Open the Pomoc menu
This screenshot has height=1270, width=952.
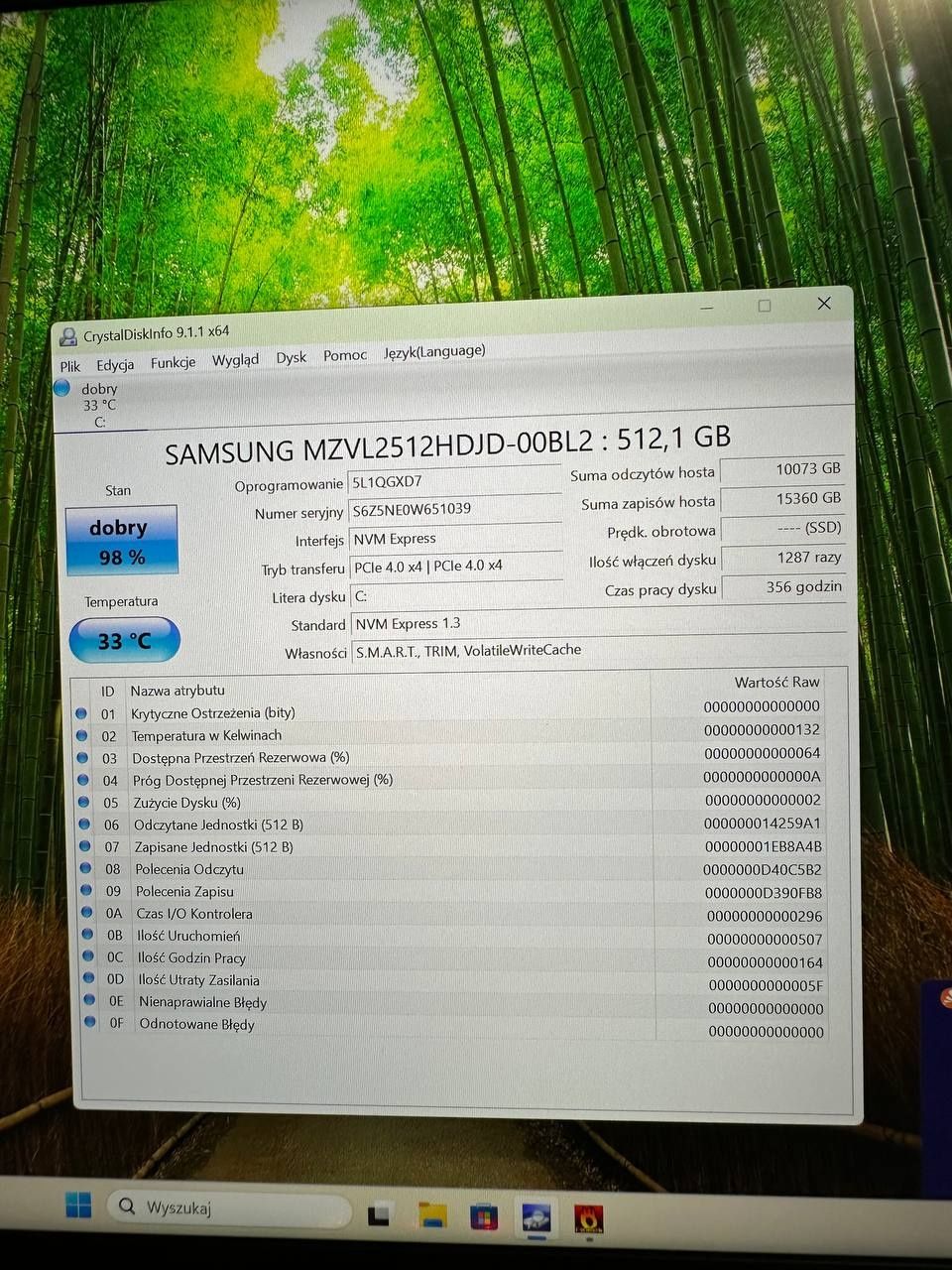point(344,355)
